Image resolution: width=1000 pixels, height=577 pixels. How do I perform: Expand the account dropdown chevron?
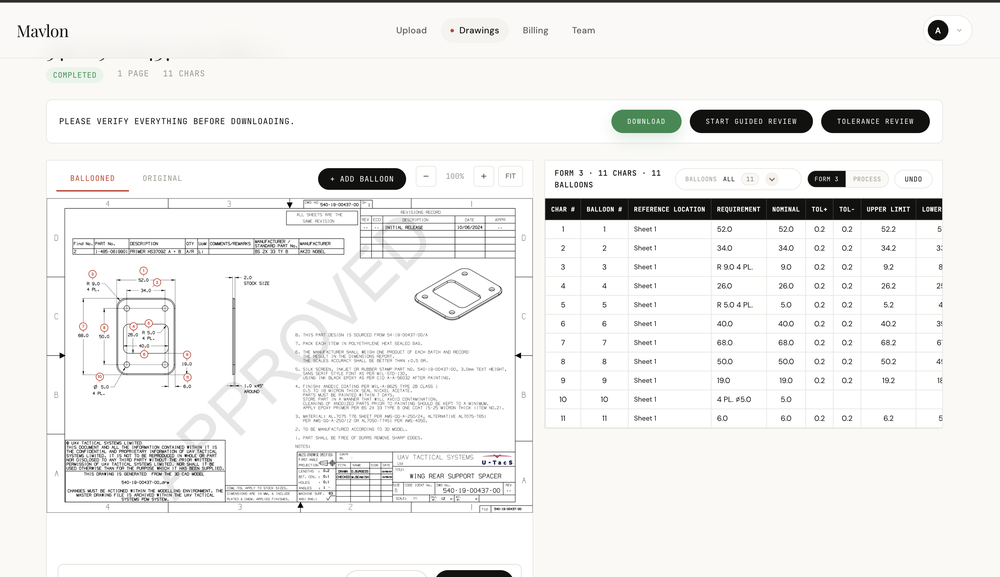tap(959, 31)
